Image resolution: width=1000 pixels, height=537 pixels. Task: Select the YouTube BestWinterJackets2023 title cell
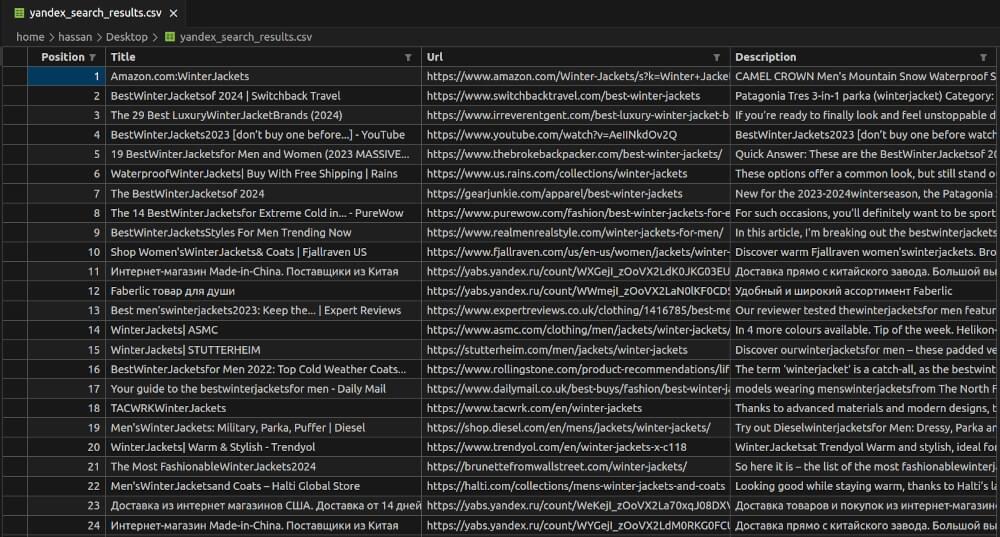pyautogui.click(x=263, y=135)
